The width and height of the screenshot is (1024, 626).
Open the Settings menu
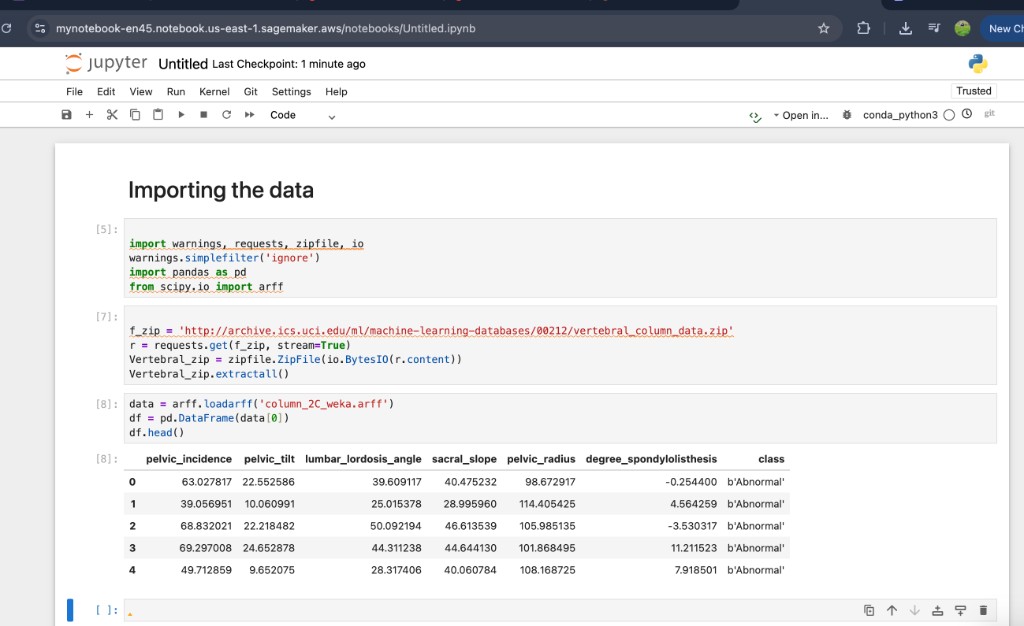click(x=291, y=91)
